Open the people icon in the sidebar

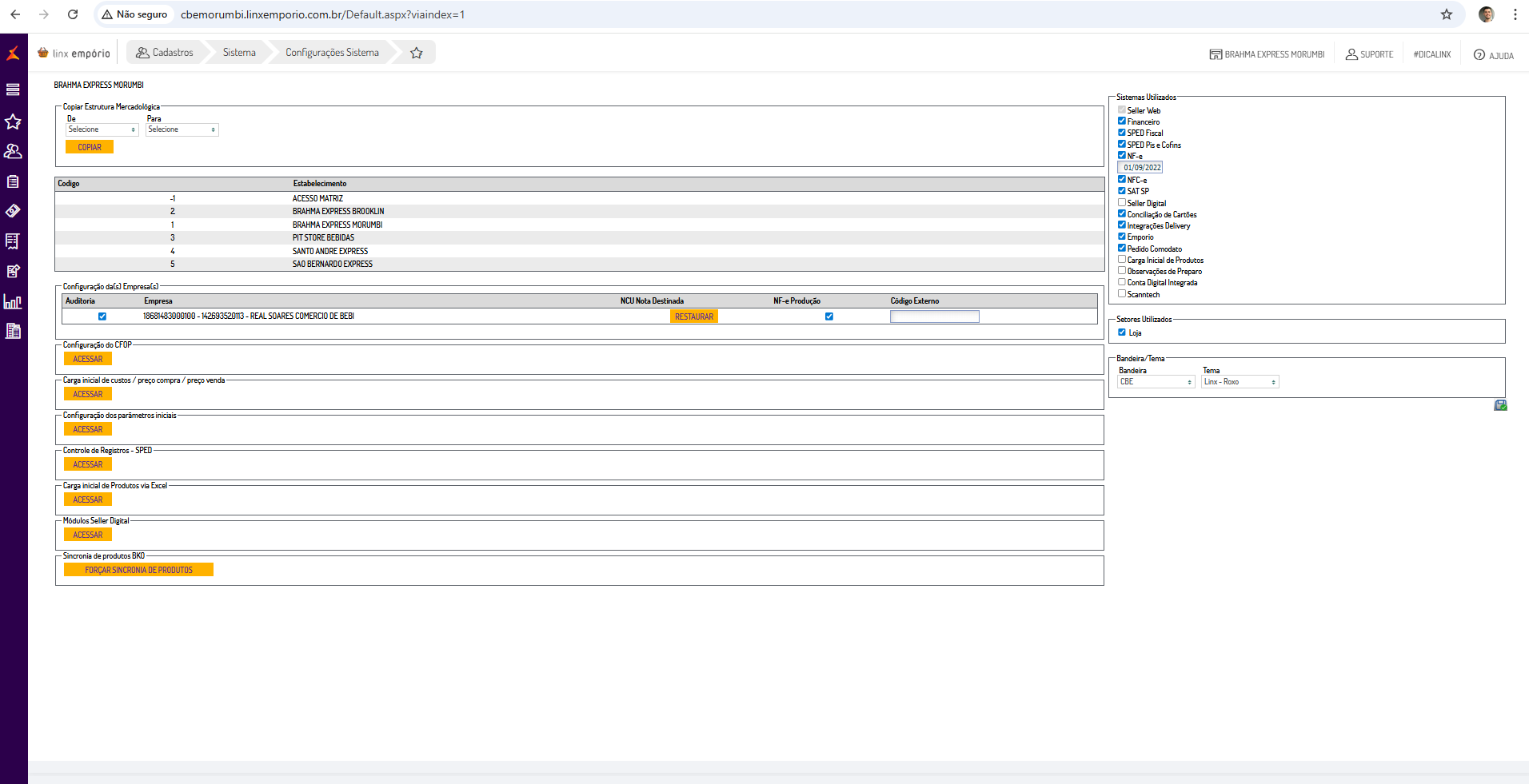pos(13,151)
